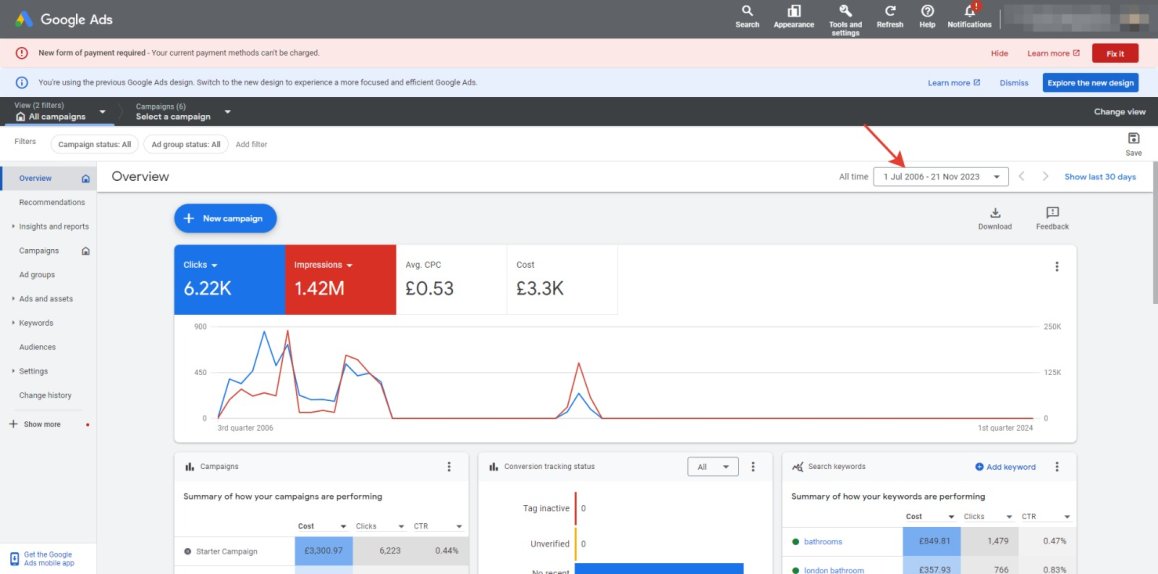This screenshot has width=1158, height=574.
Task: Save the current filter set
Action: point(1134,144)
